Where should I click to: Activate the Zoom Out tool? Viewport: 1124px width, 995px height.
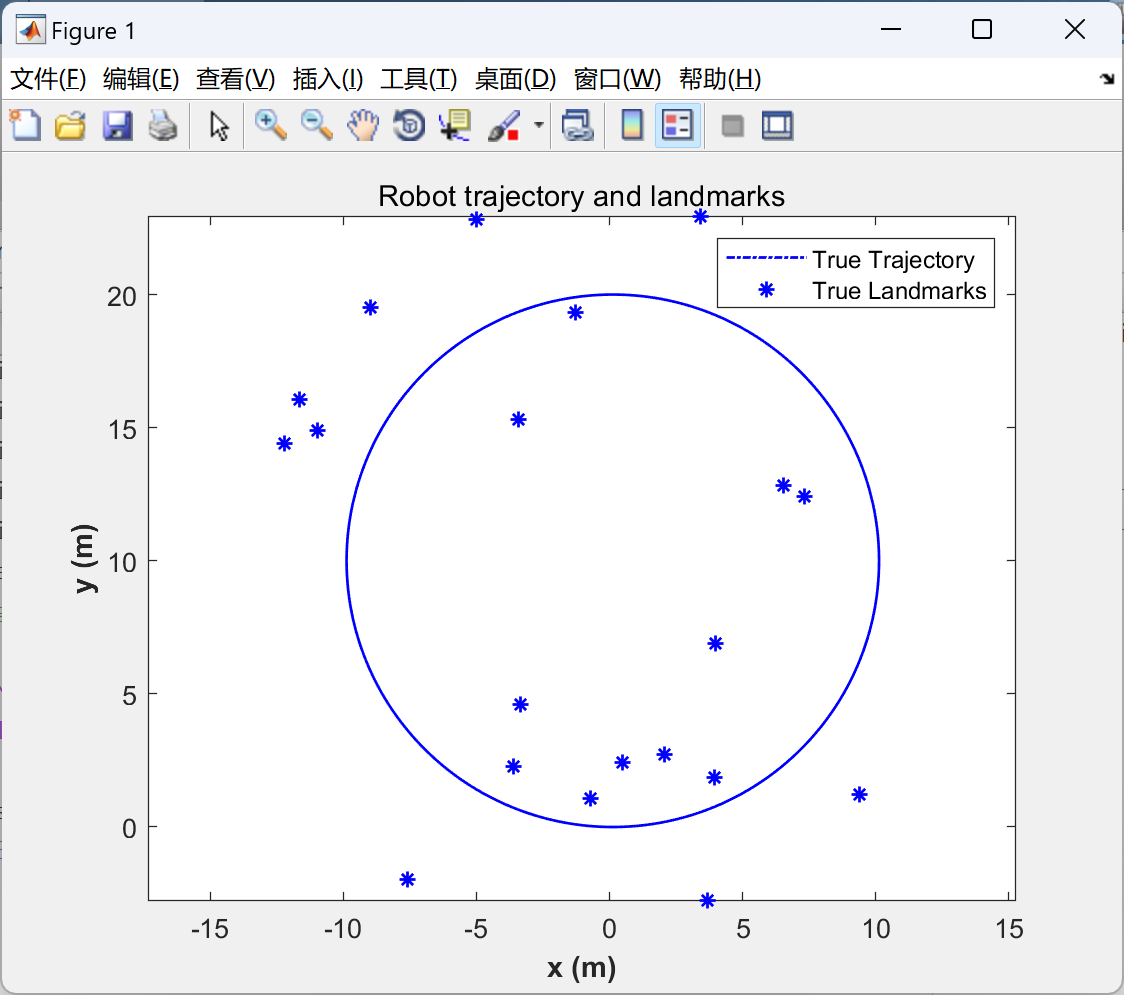(x=317, y=125)
